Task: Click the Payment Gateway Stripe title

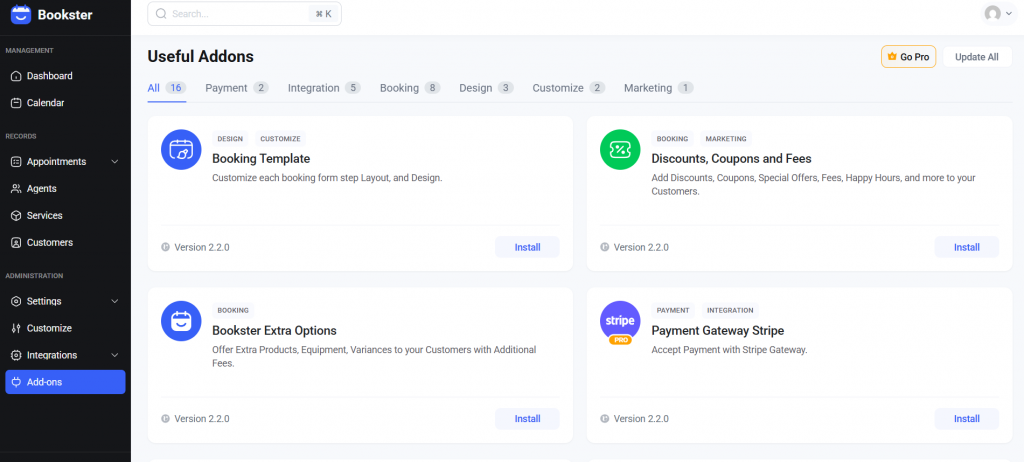Action: (718, 331)
